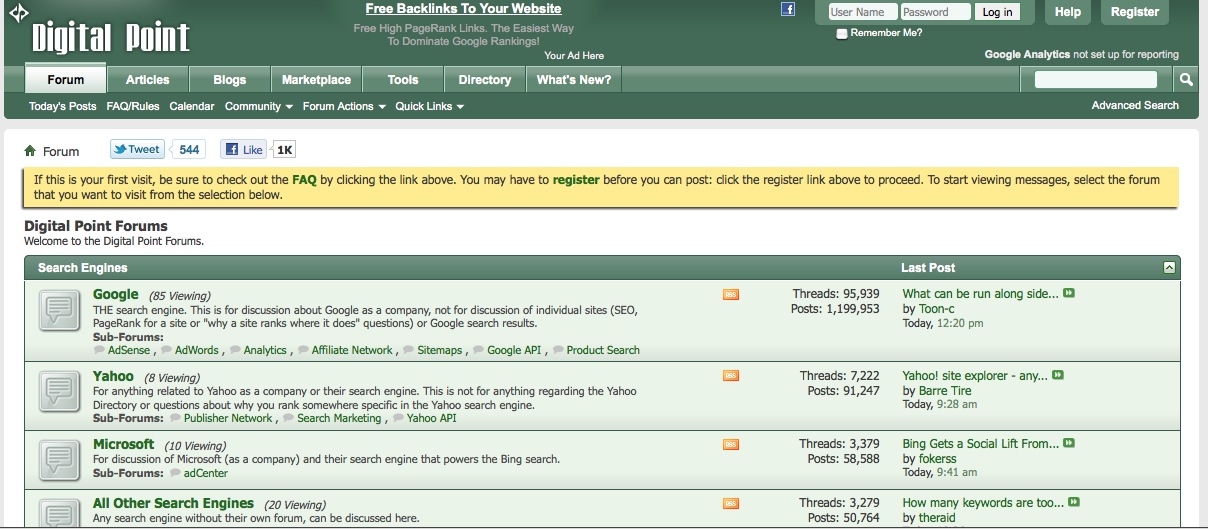Click the User Name input field
This screenshot has height=529, width=1208.
[862, 12]
